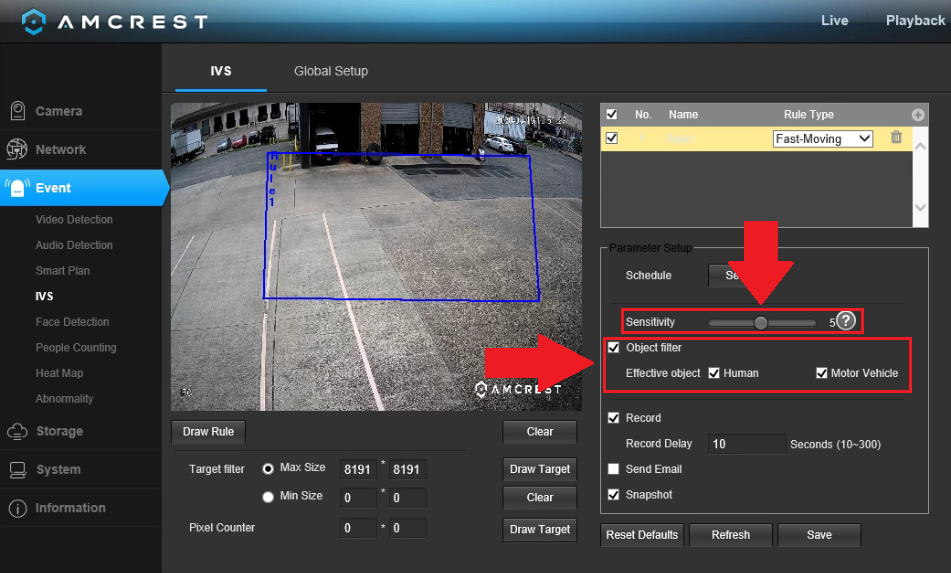Click the Min Size width field
The width and height of the screenshot is (951, 573).
tap(358, 498)
